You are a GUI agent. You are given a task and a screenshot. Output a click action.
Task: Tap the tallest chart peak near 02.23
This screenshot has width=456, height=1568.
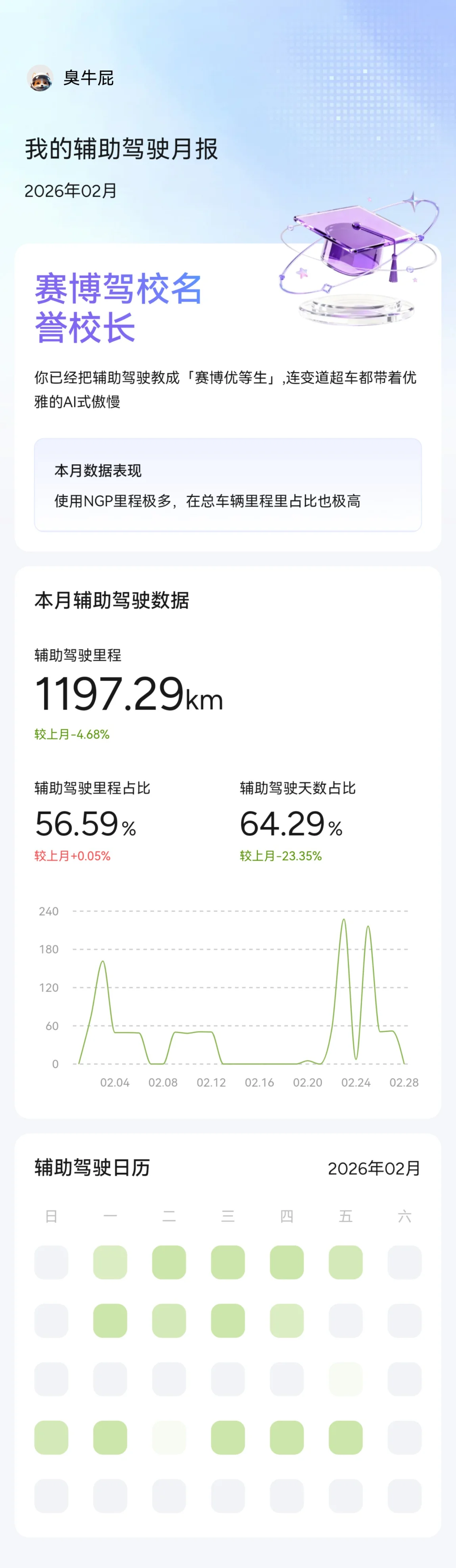click(x=343, y=921)
